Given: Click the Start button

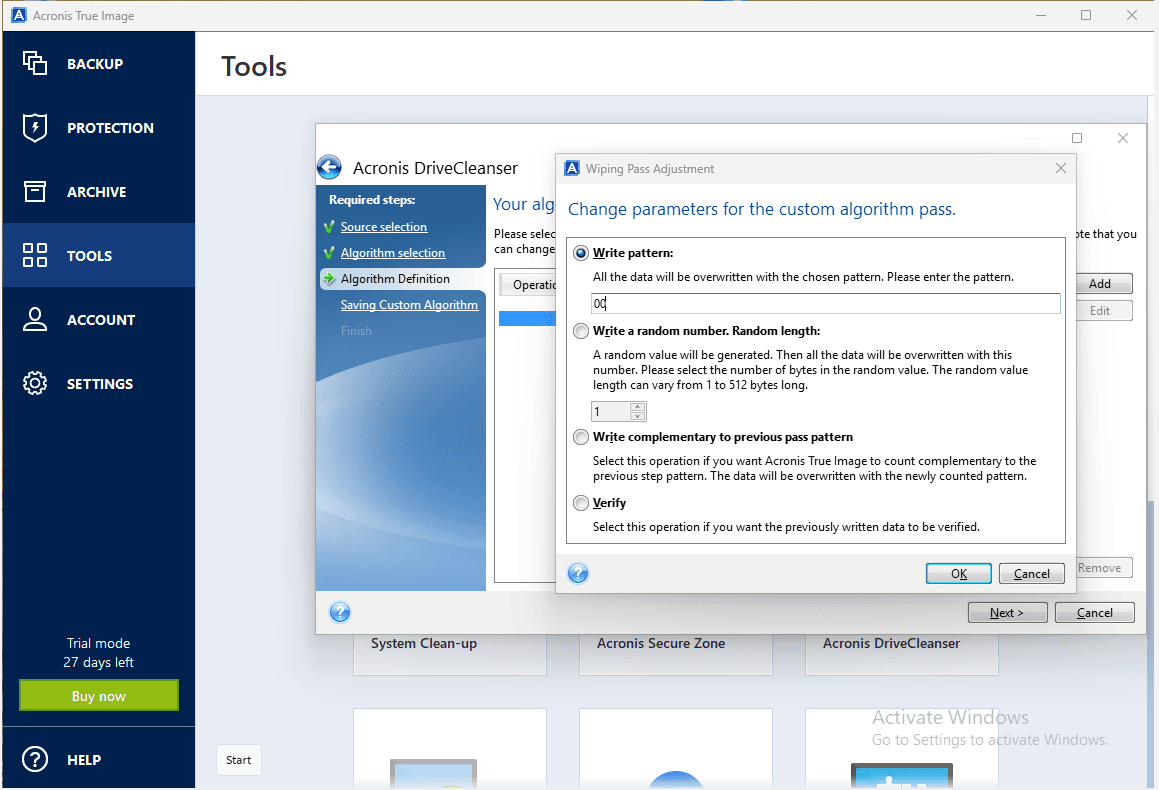Looking at the screenshot, I should pos(239,760).
